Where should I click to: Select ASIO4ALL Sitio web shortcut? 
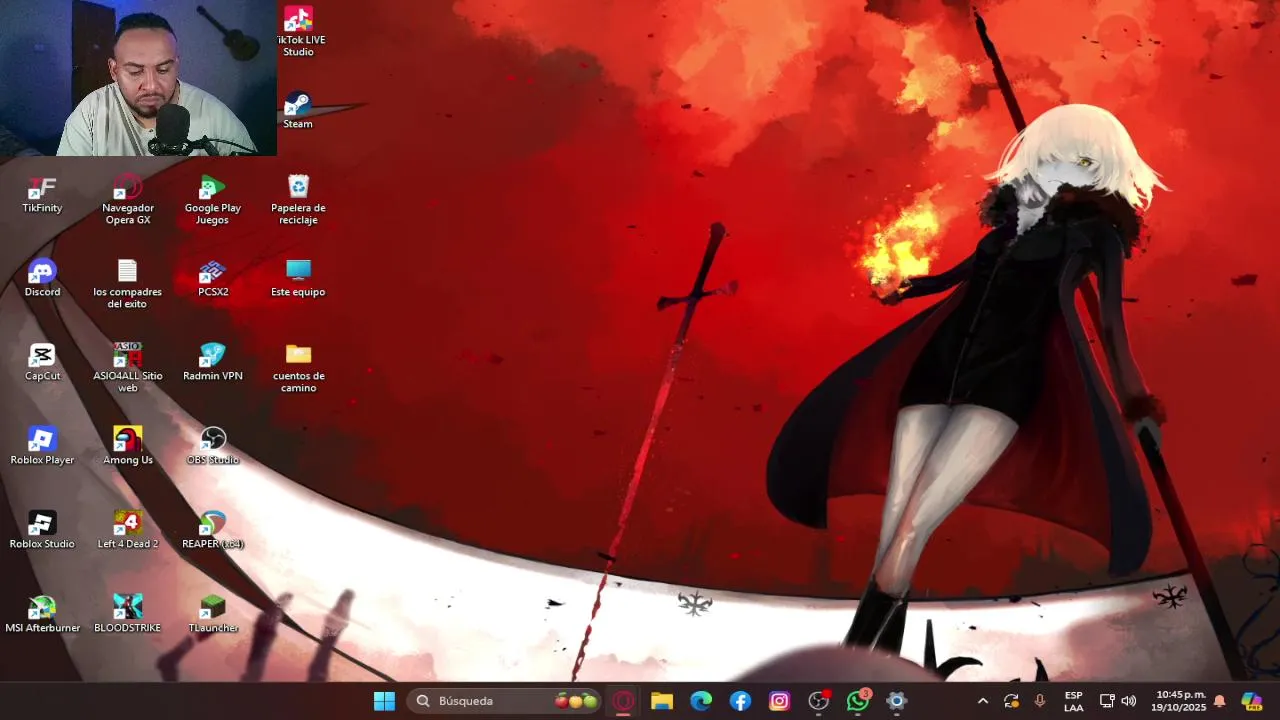point(128,368)
